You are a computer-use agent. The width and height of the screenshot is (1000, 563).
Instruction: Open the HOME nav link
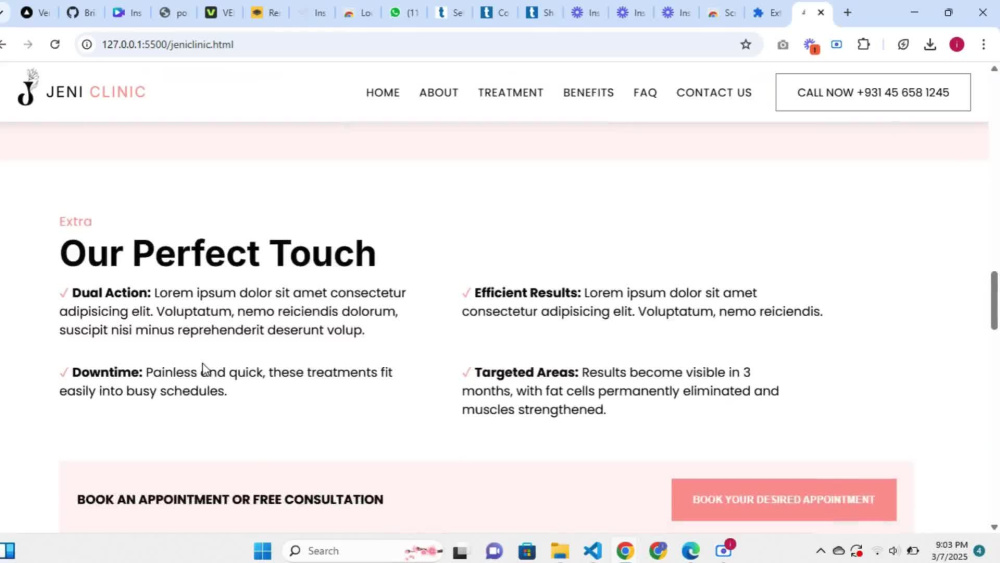tap(383, 92)
